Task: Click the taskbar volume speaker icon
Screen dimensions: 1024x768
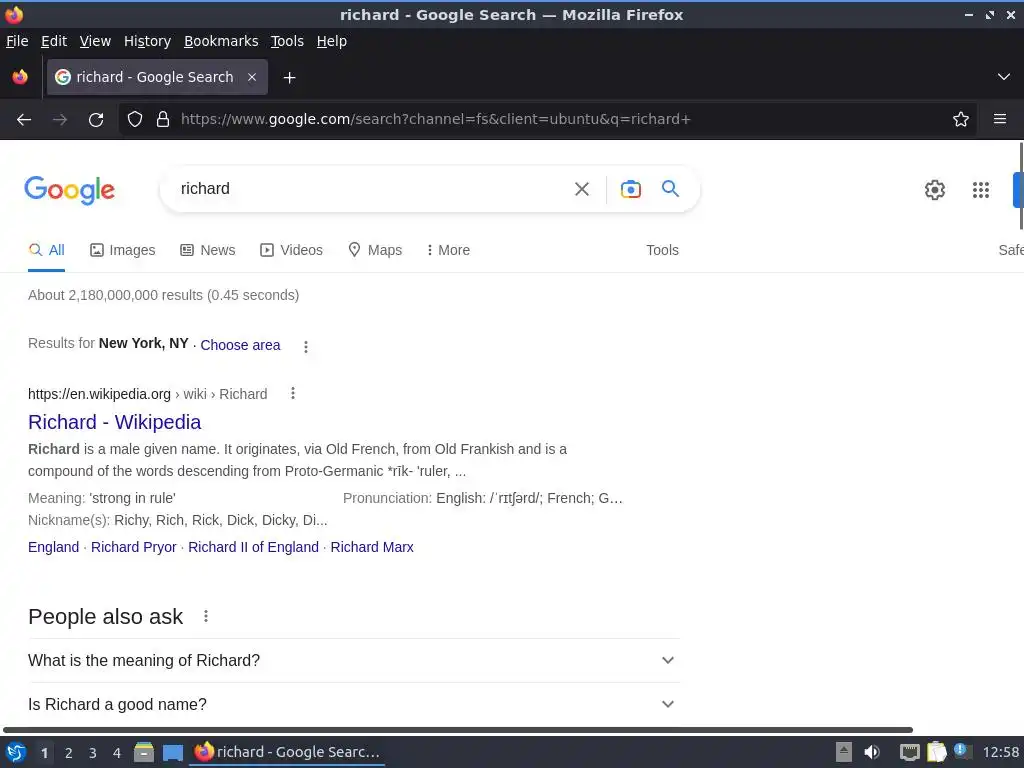Action: (872, 752)
